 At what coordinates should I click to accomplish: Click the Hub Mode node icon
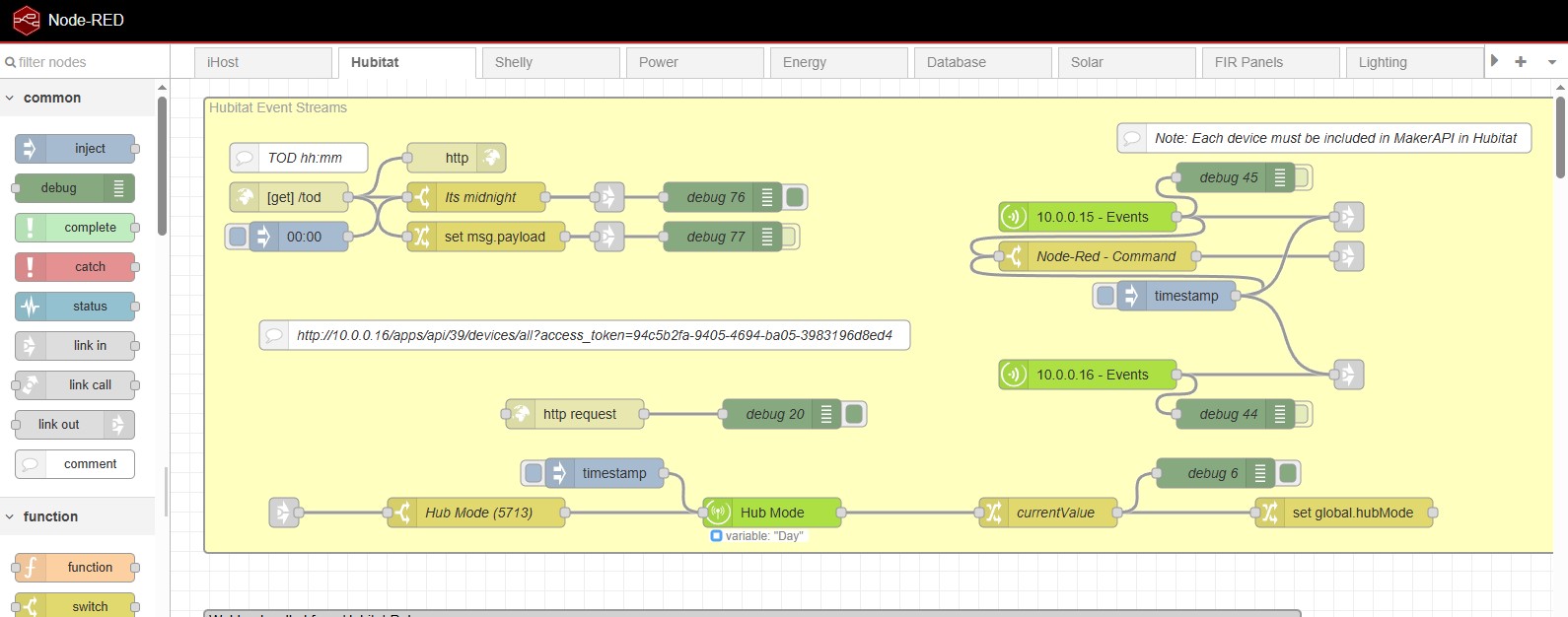718,513
